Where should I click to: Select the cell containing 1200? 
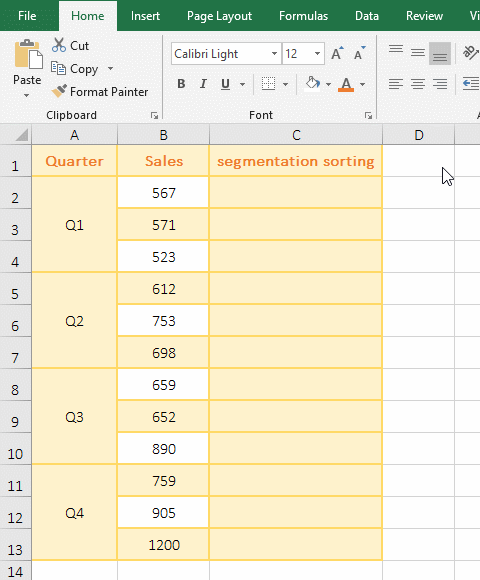coord(163,545)
